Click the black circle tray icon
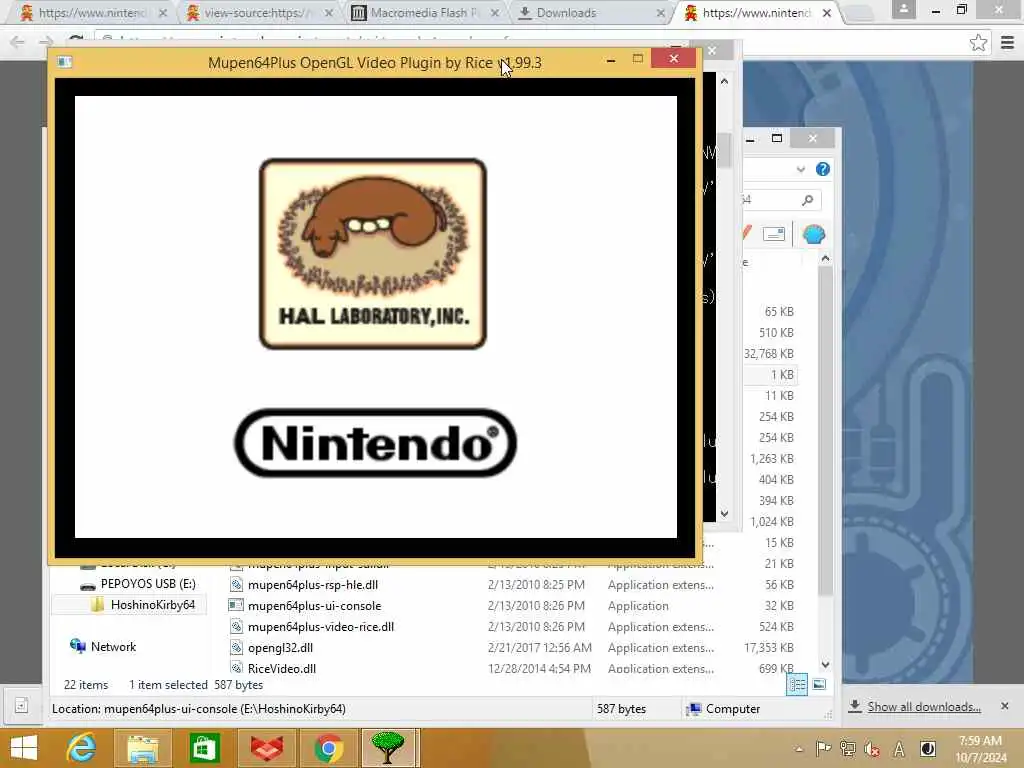The image size is (1024, 768). [x=927, y=748]
